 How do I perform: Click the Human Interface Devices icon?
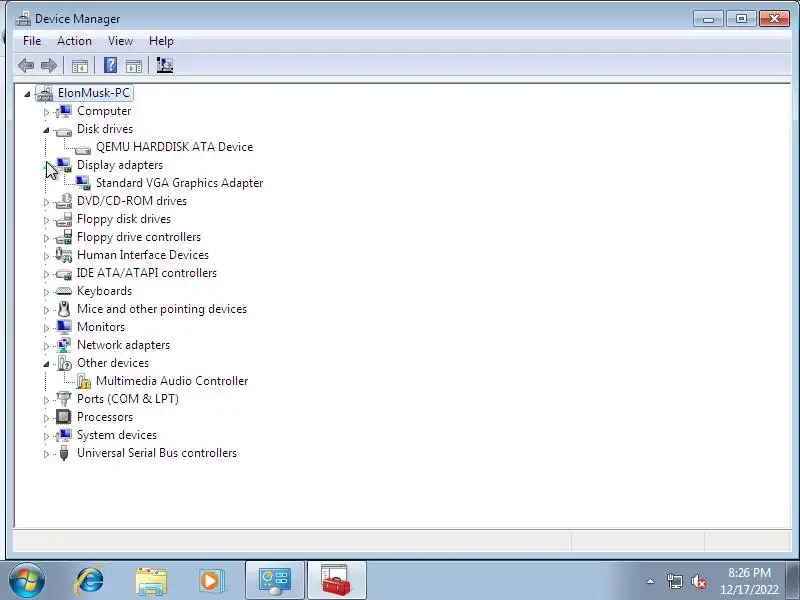[x=64, y=255]
